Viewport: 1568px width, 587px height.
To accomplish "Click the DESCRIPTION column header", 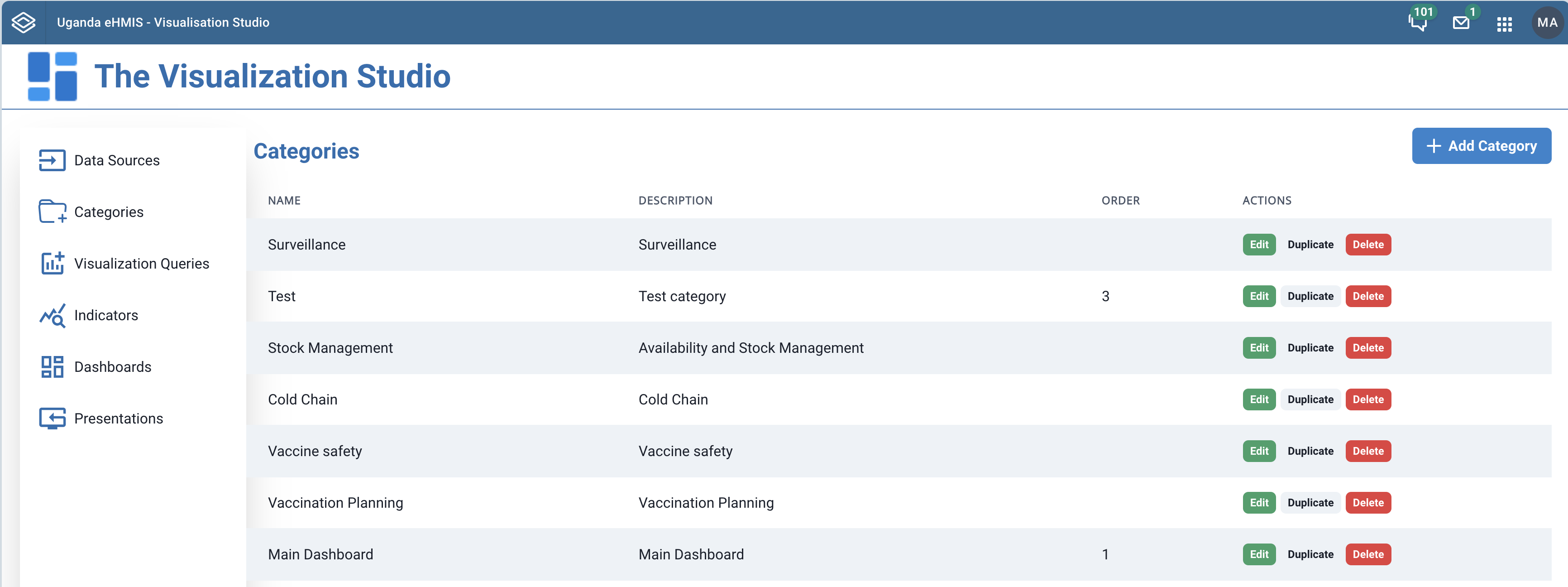I will point(675,200).
